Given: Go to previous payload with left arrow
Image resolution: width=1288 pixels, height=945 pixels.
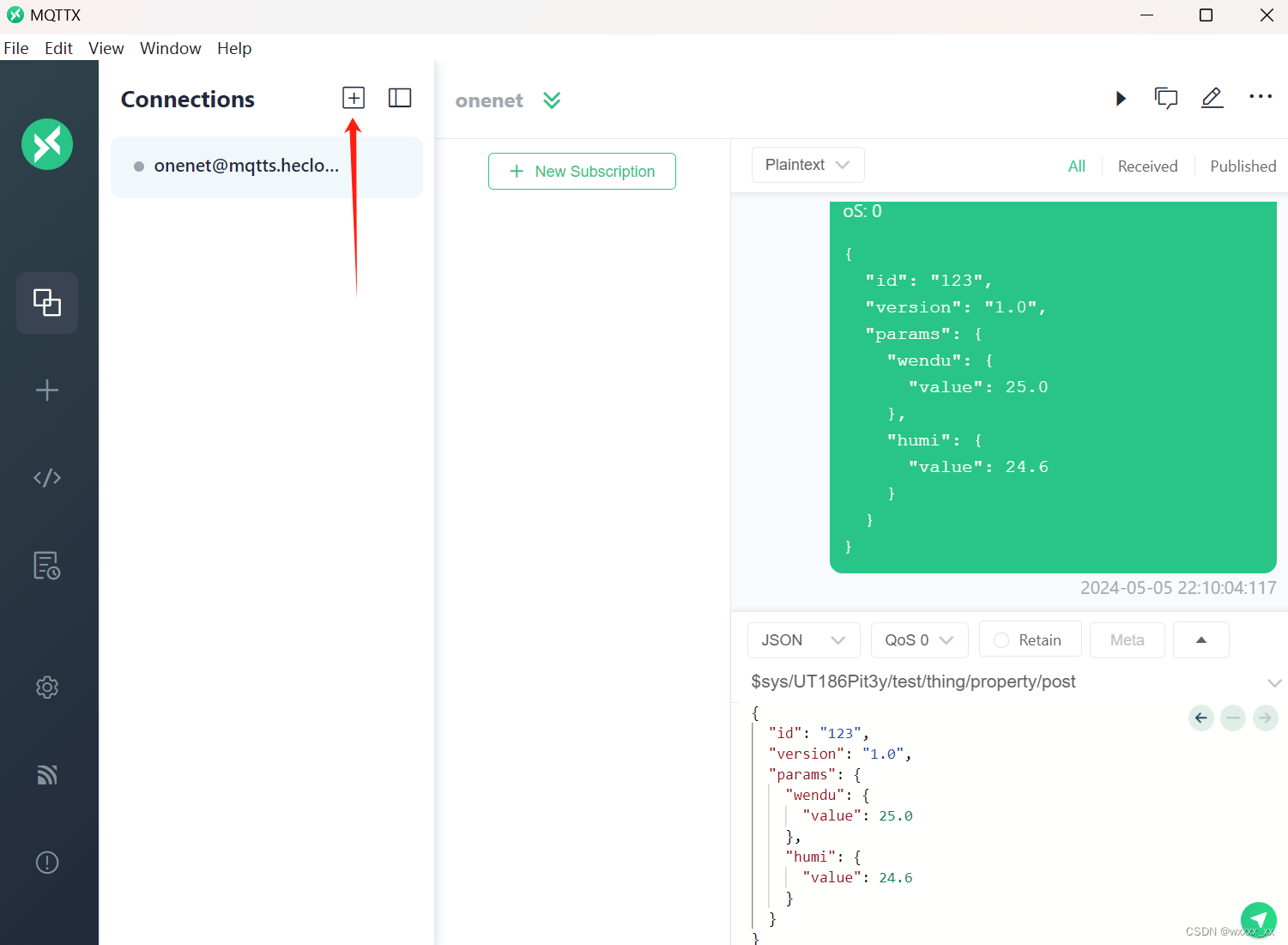Looking at the screenshot, I should click(1201, 718).
